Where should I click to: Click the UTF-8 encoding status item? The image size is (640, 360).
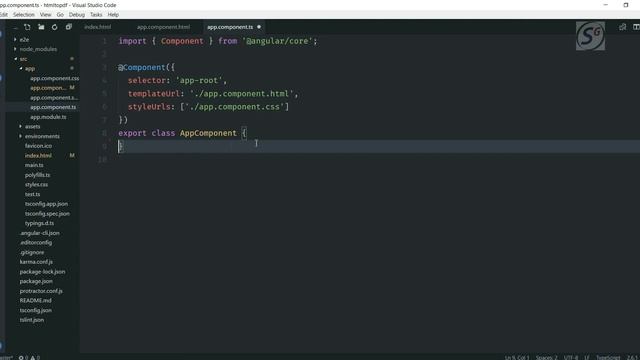click(x=571, y=358)
